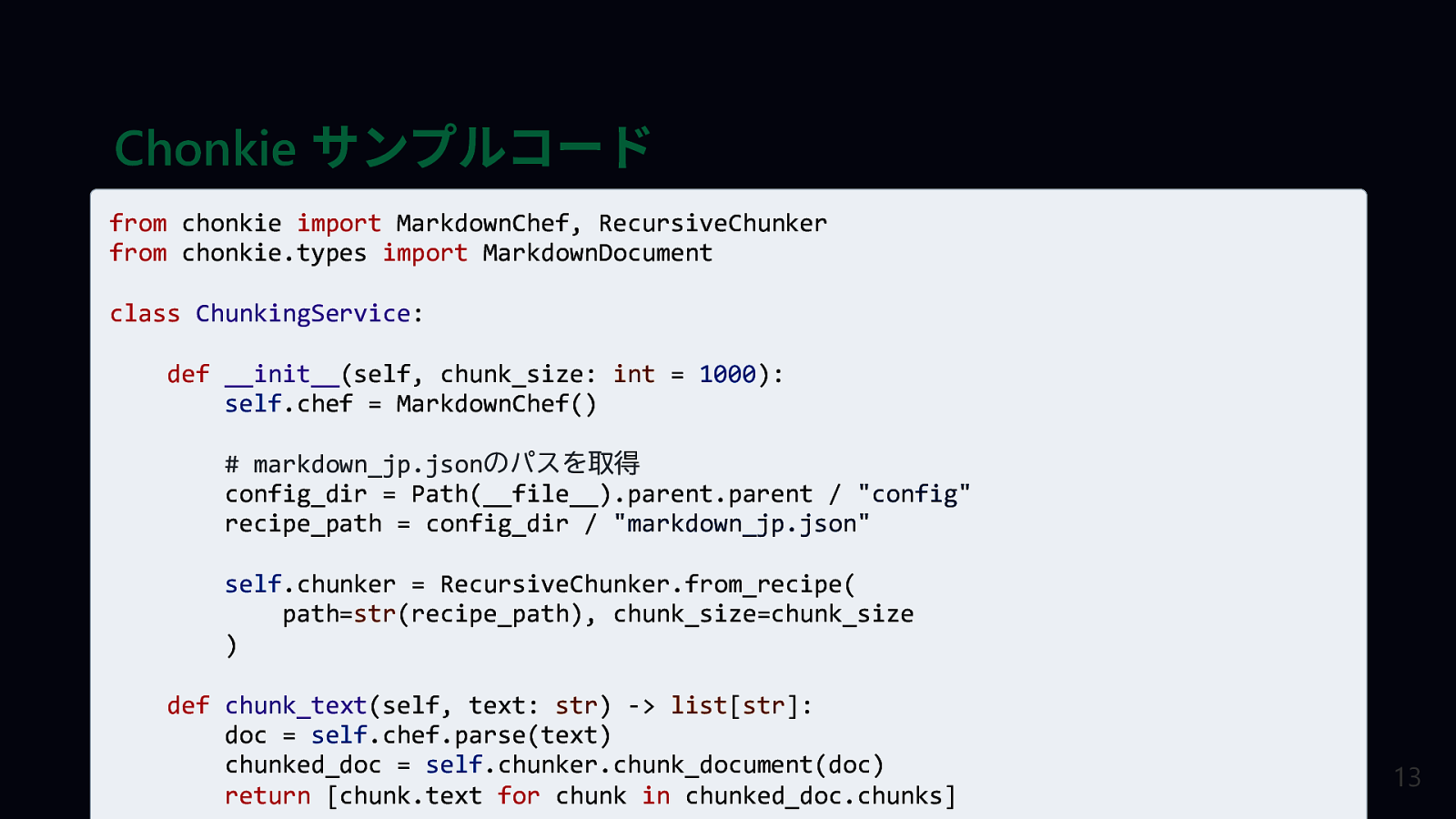Select the "config" string literal
Viewport: 1456px width, 819px height.
point(914,494)
